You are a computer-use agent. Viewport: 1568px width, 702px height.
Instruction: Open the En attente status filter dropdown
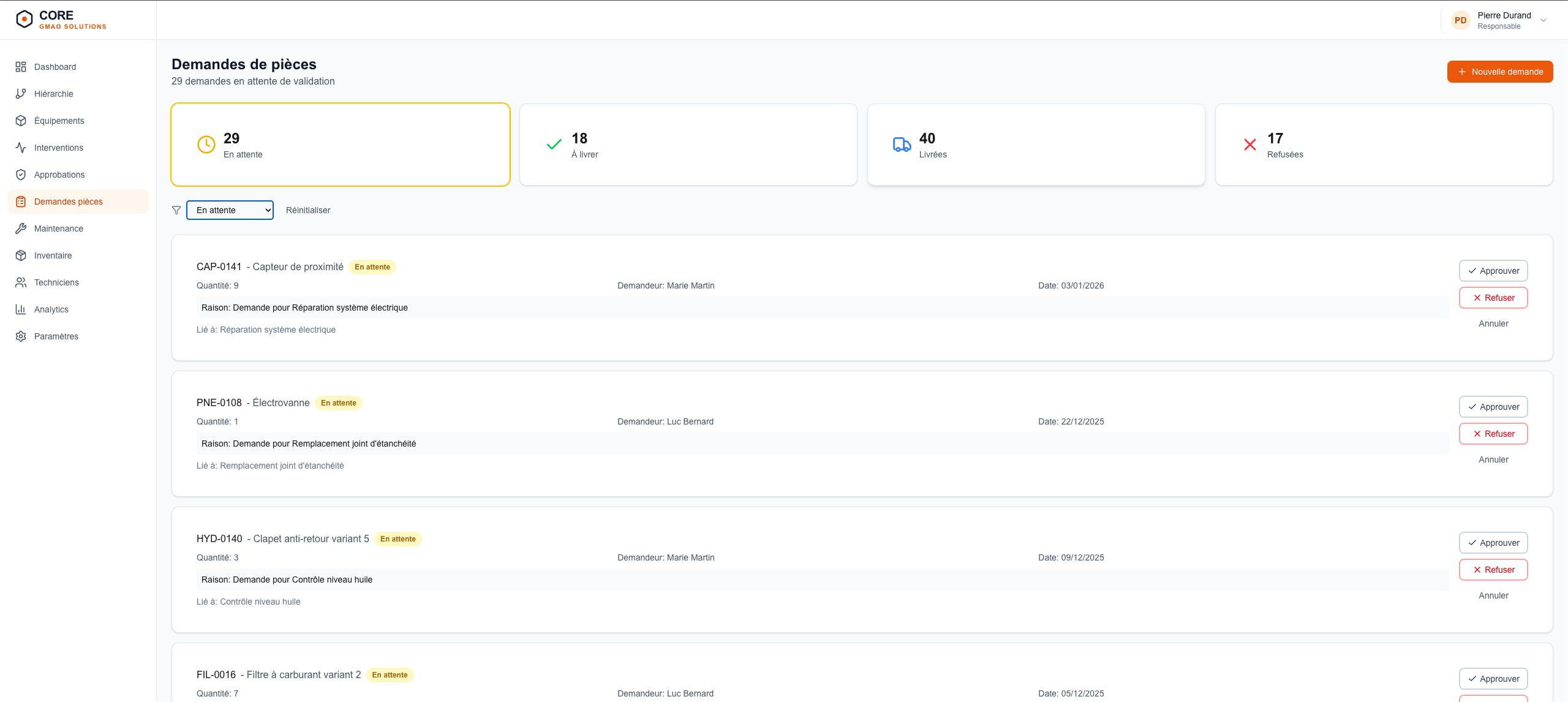(x=230, y=210)
